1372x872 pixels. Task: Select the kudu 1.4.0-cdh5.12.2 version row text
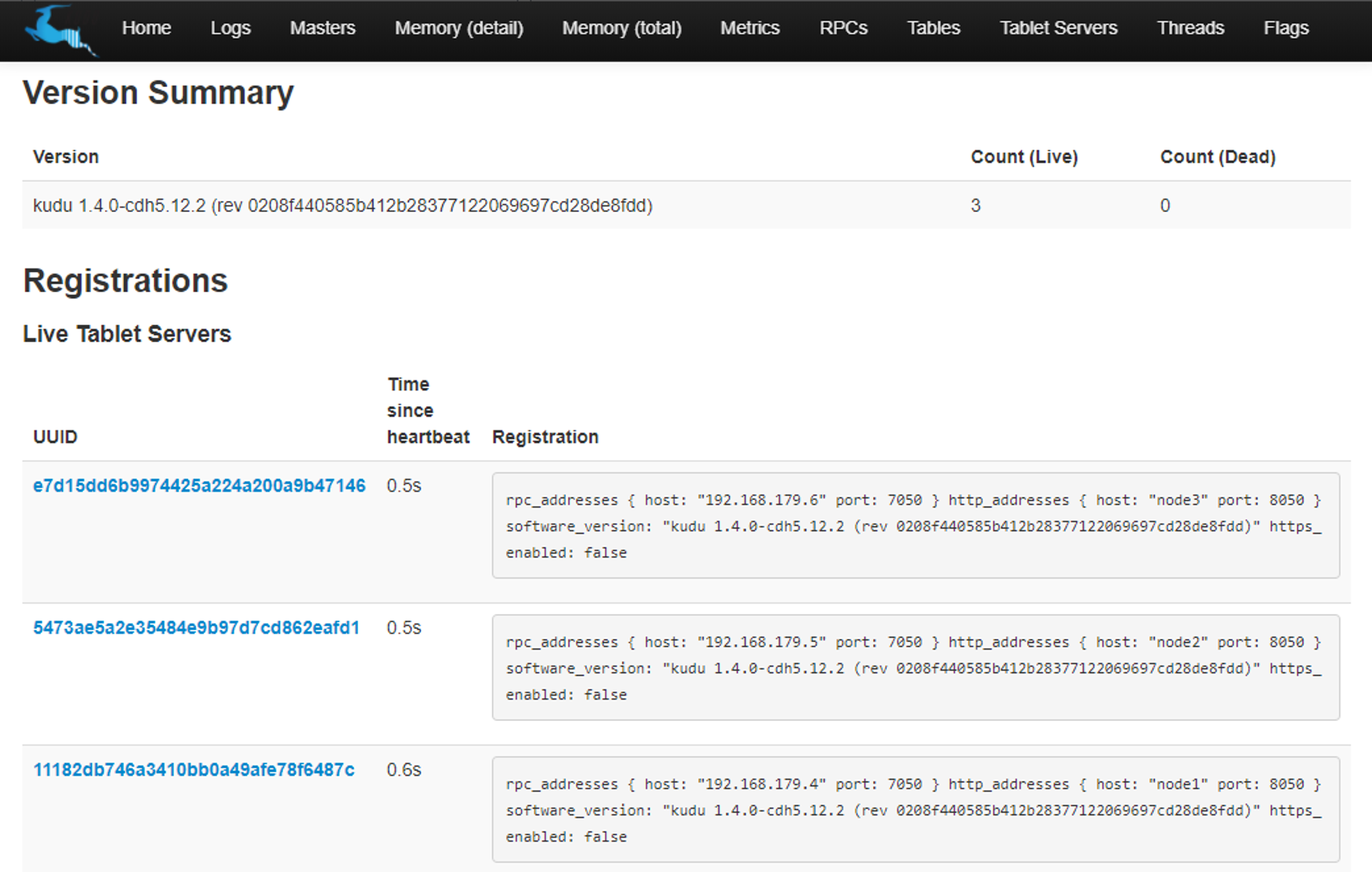click(x=343, y=206)
